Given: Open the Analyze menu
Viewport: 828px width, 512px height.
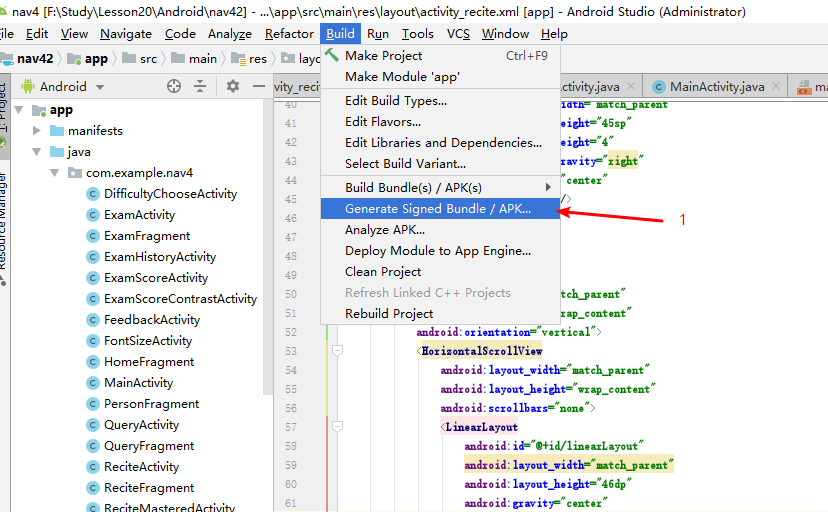Looking at the screenshot, I should [230, 34].
